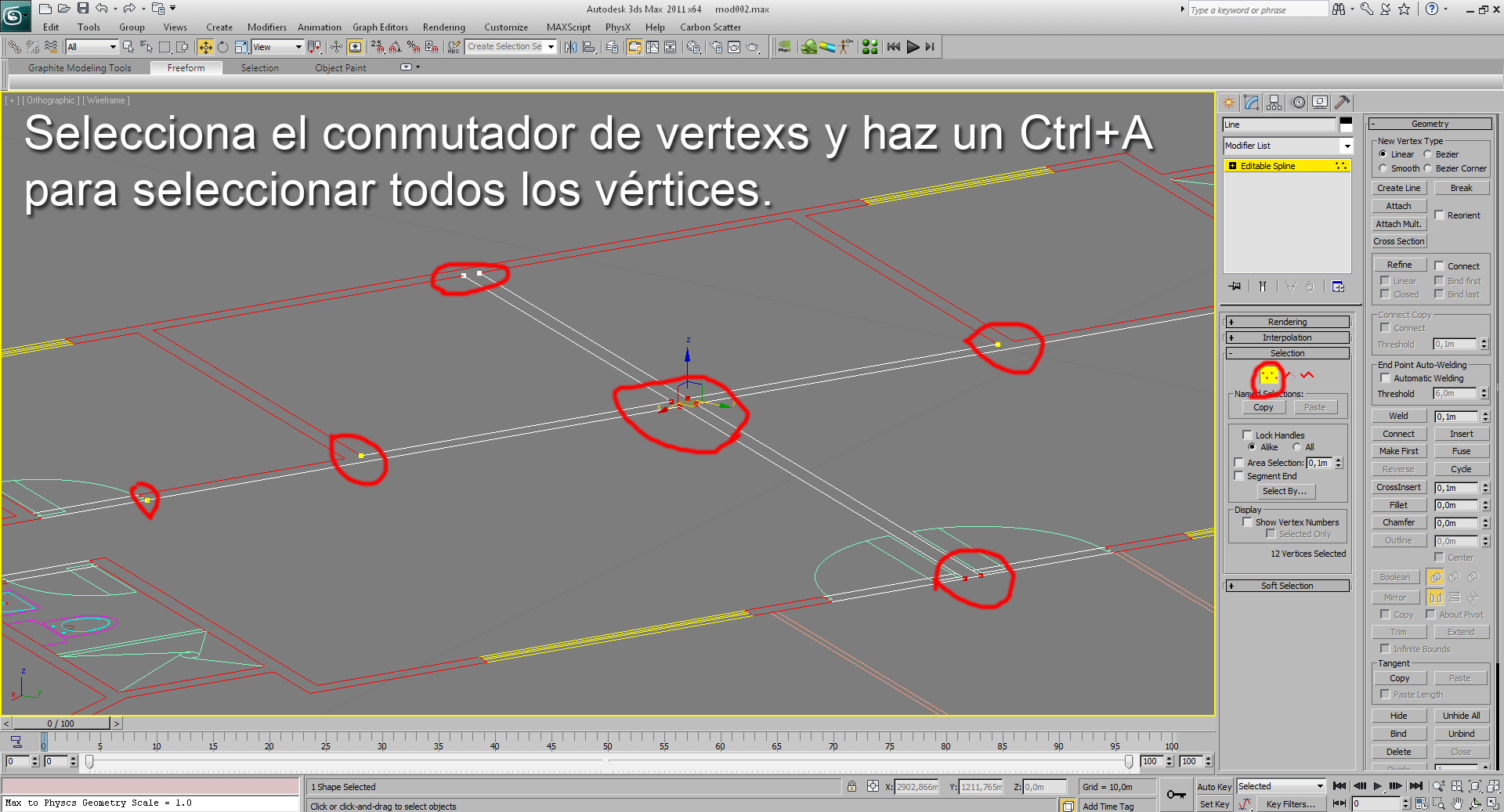Enable the Automatic Welding checkbox

click(x=1386, y=378)
